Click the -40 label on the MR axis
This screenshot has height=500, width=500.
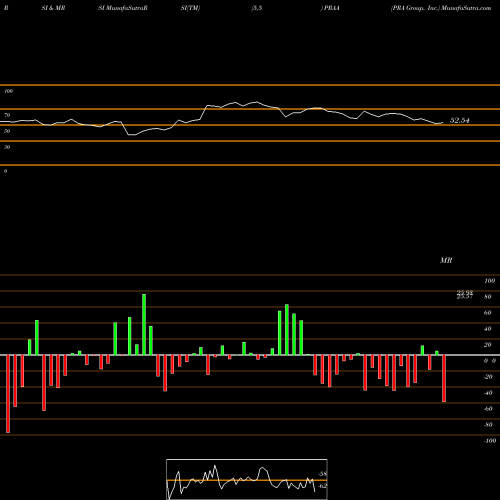[488, 393]
